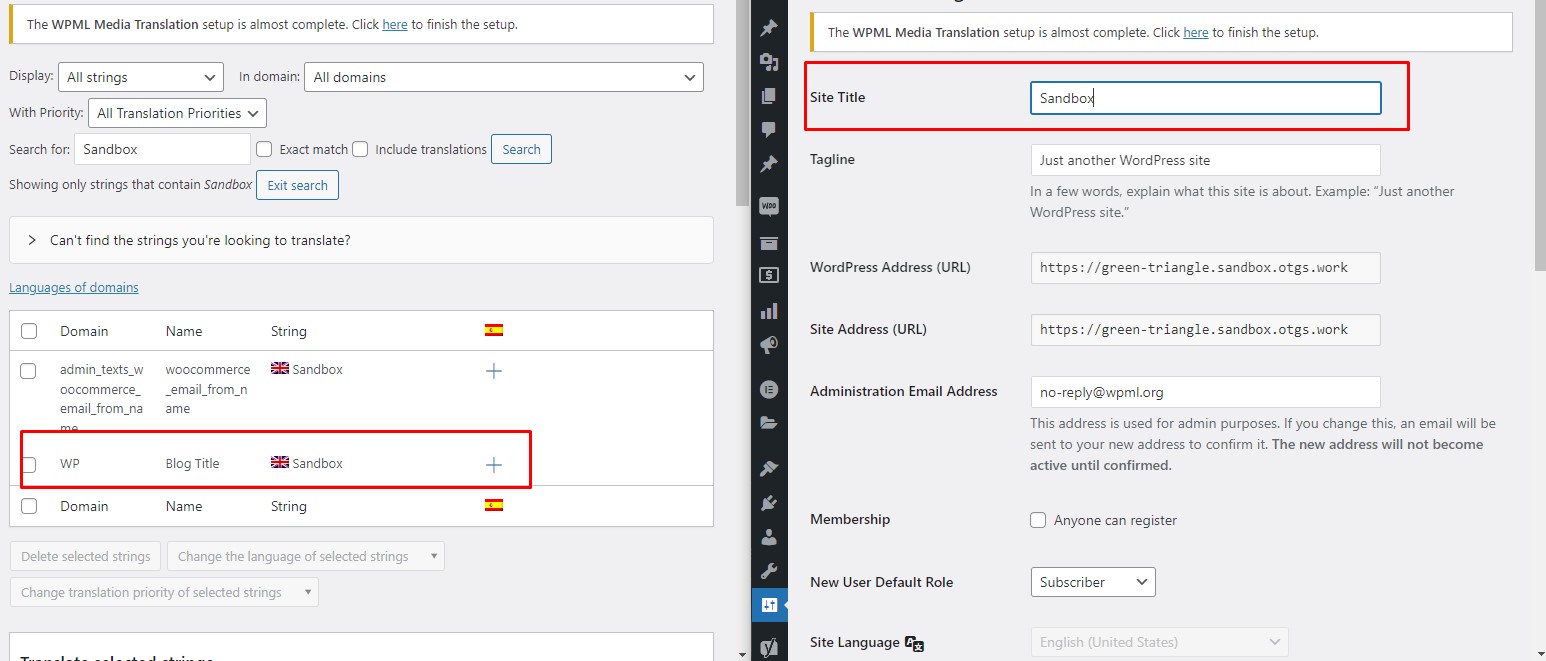The image size is (1546, 661).
Task: Click Spanish flag in table header row
Action: pyautogui.click(x=493, y=330)
